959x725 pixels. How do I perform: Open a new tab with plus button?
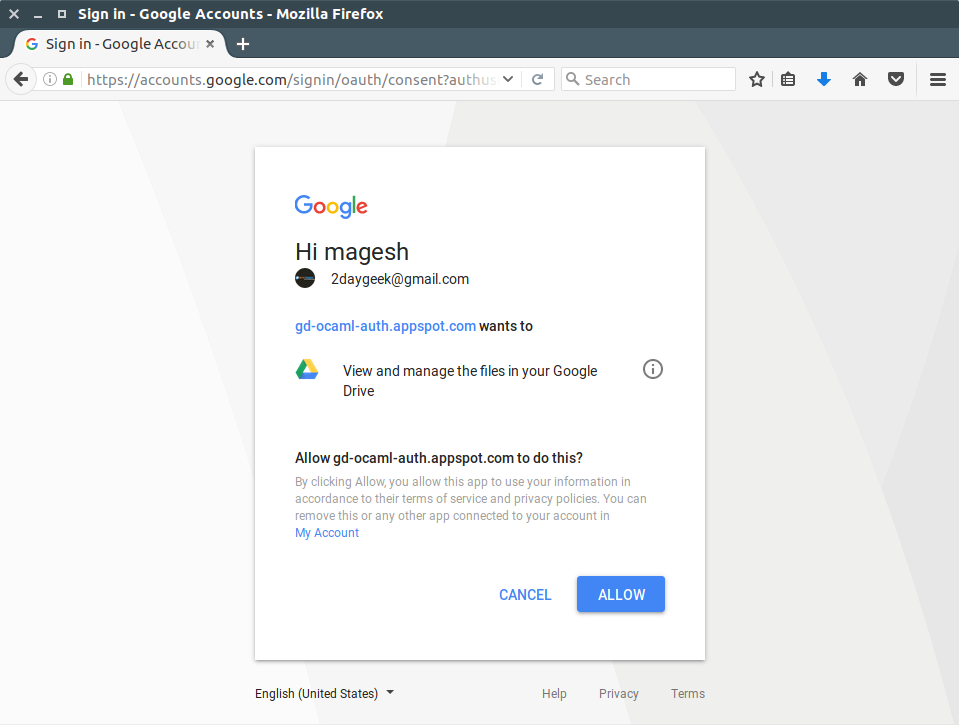[243, 44]
